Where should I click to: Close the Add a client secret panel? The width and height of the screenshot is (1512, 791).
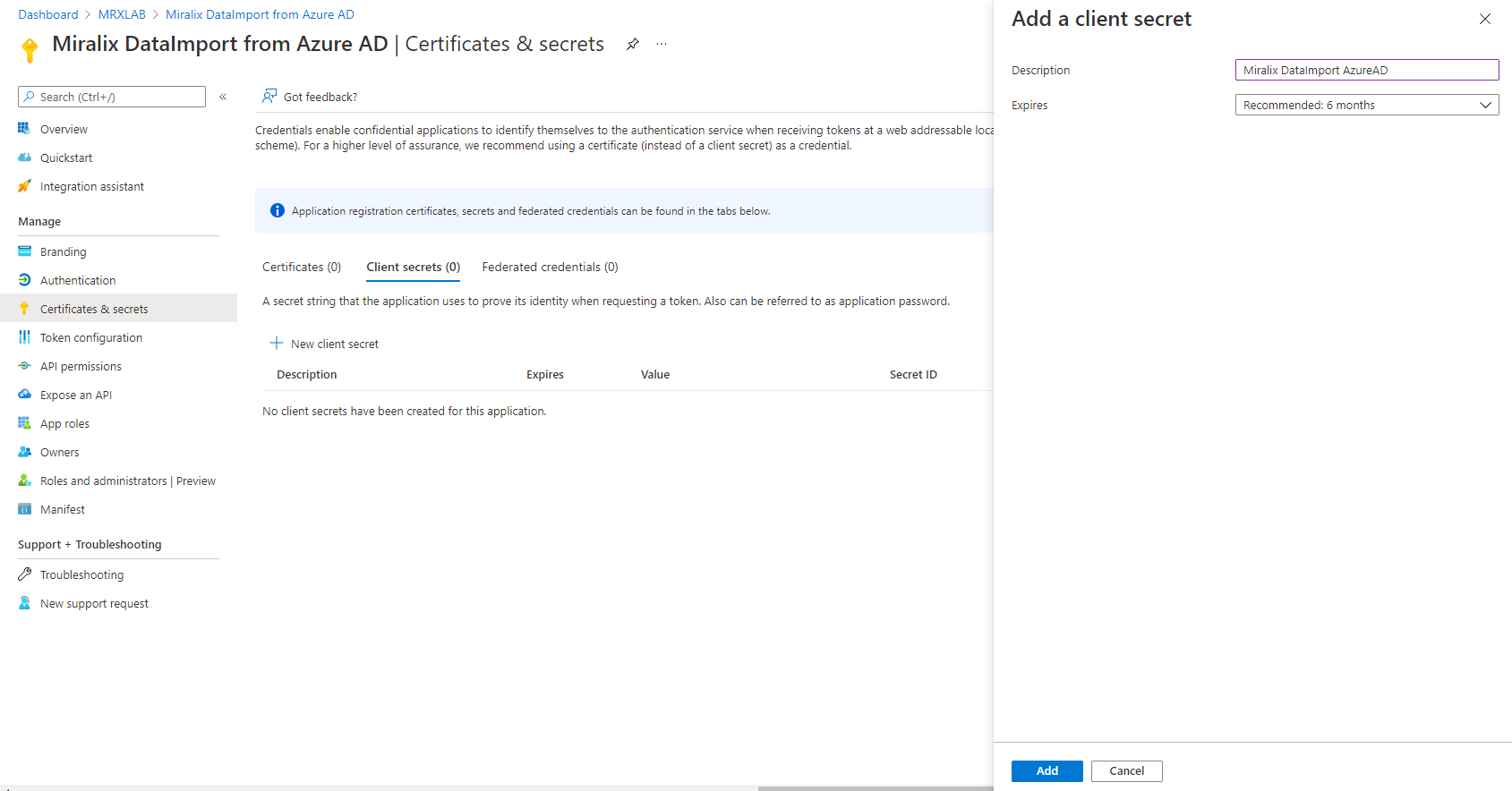click(1485, 19)
